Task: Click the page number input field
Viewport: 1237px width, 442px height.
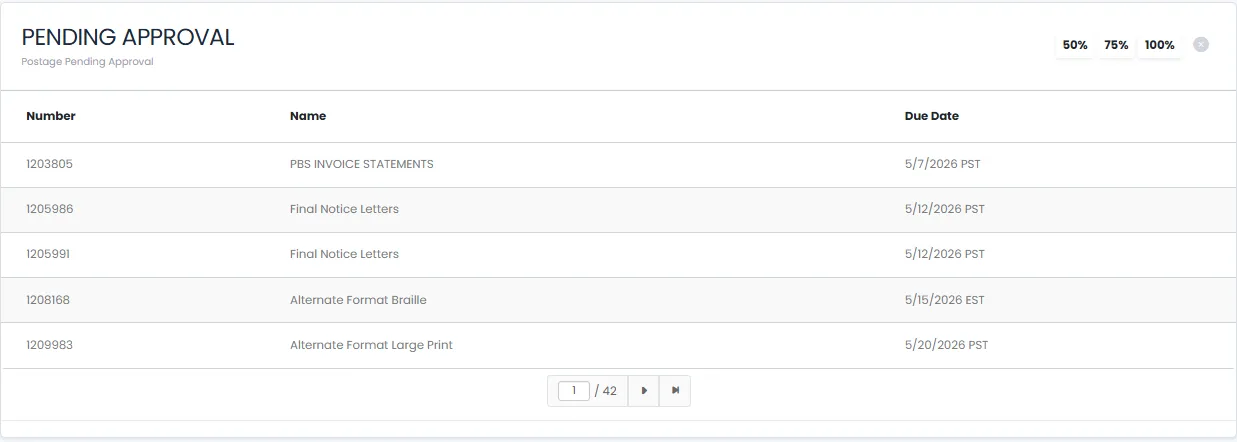Action: coord(574,391)
